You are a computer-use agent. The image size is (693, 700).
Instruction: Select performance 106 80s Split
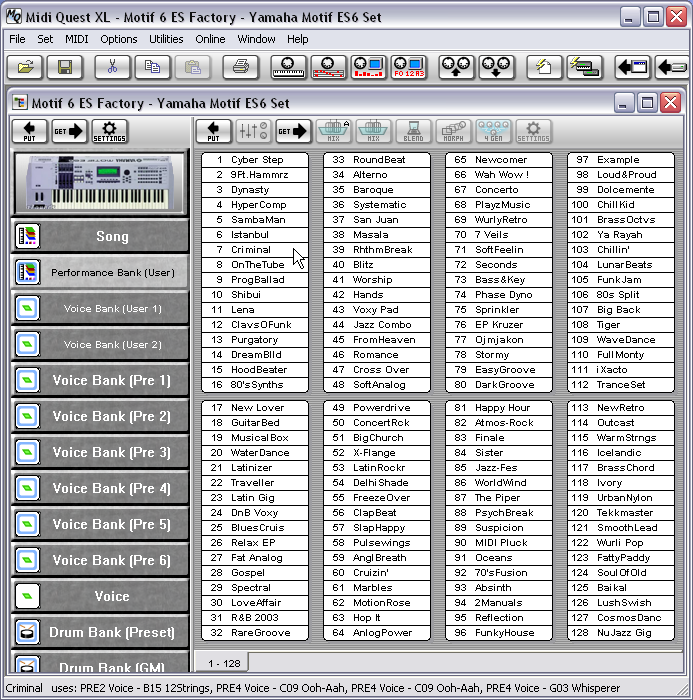621,295
